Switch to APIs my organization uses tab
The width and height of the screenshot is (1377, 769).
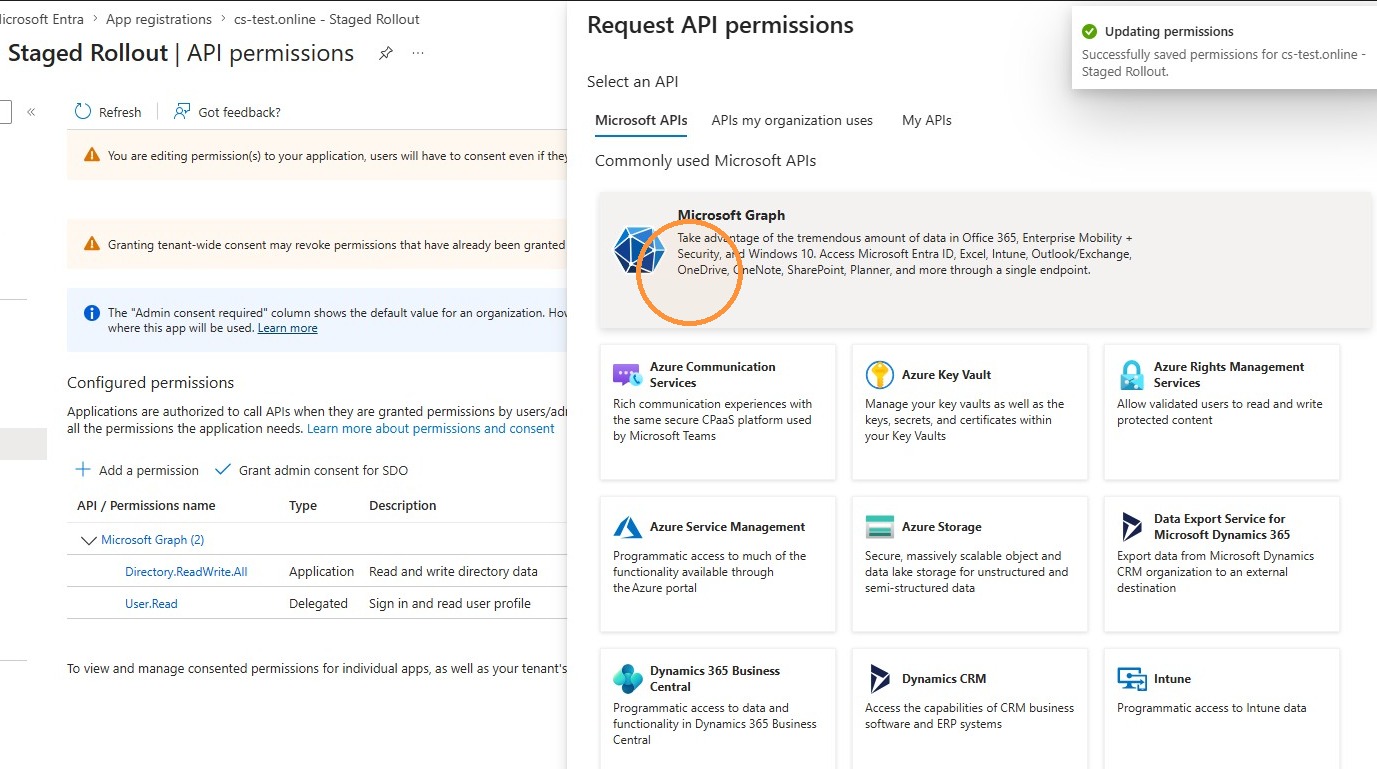[x=792, y=120]
